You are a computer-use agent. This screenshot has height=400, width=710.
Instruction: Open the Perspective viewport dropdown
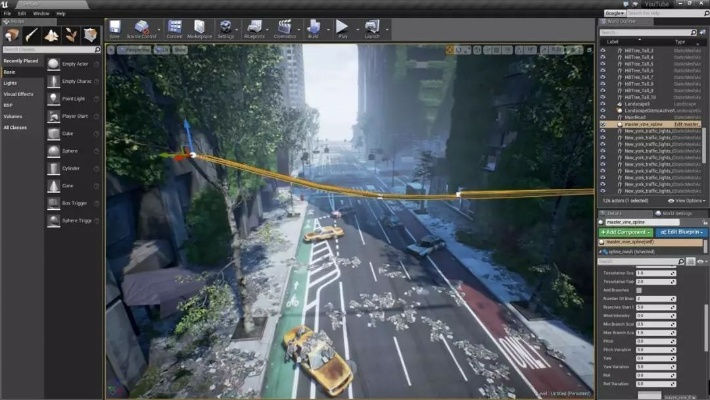pos(134,48)
